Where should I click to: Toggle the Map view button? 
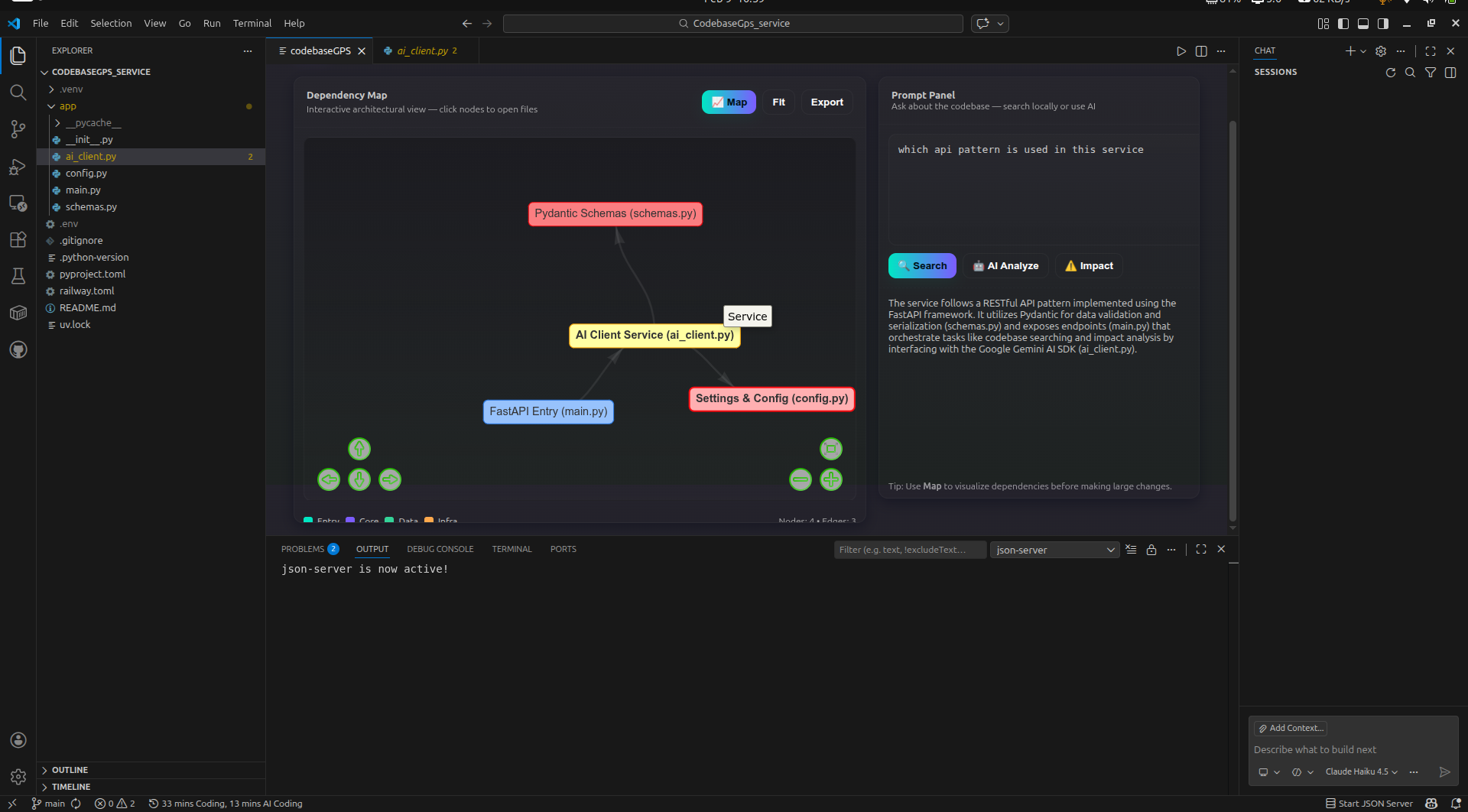point(729,102)
